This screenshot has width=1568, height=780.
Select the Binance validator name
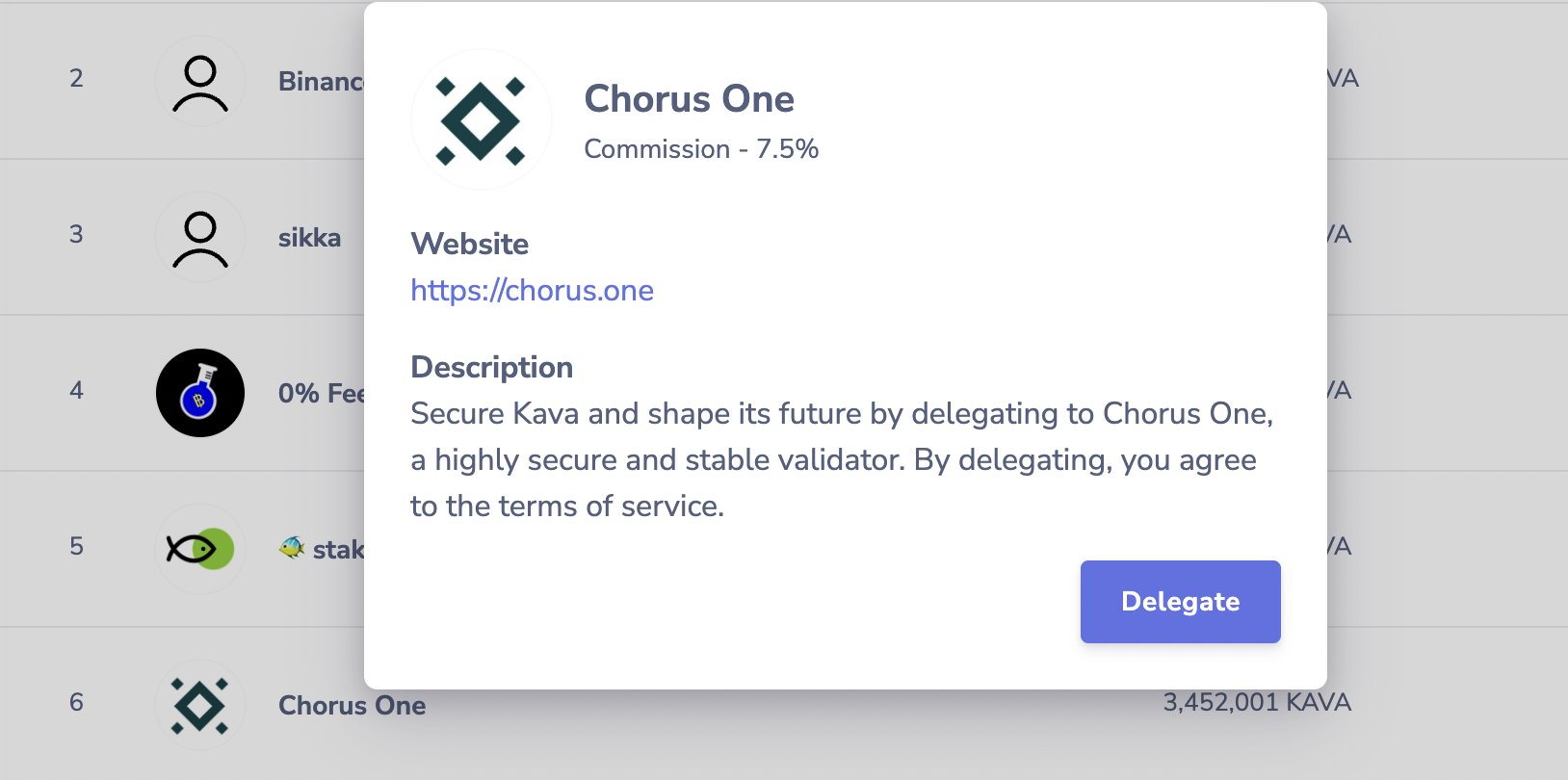[x=320, y=82]
